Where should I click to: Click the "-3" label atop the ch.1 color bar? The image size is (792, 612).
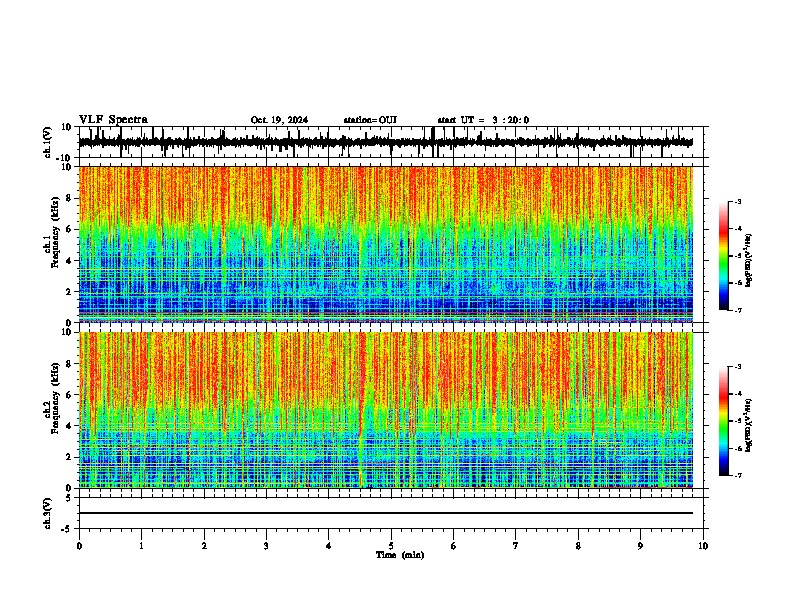[738, 202]
